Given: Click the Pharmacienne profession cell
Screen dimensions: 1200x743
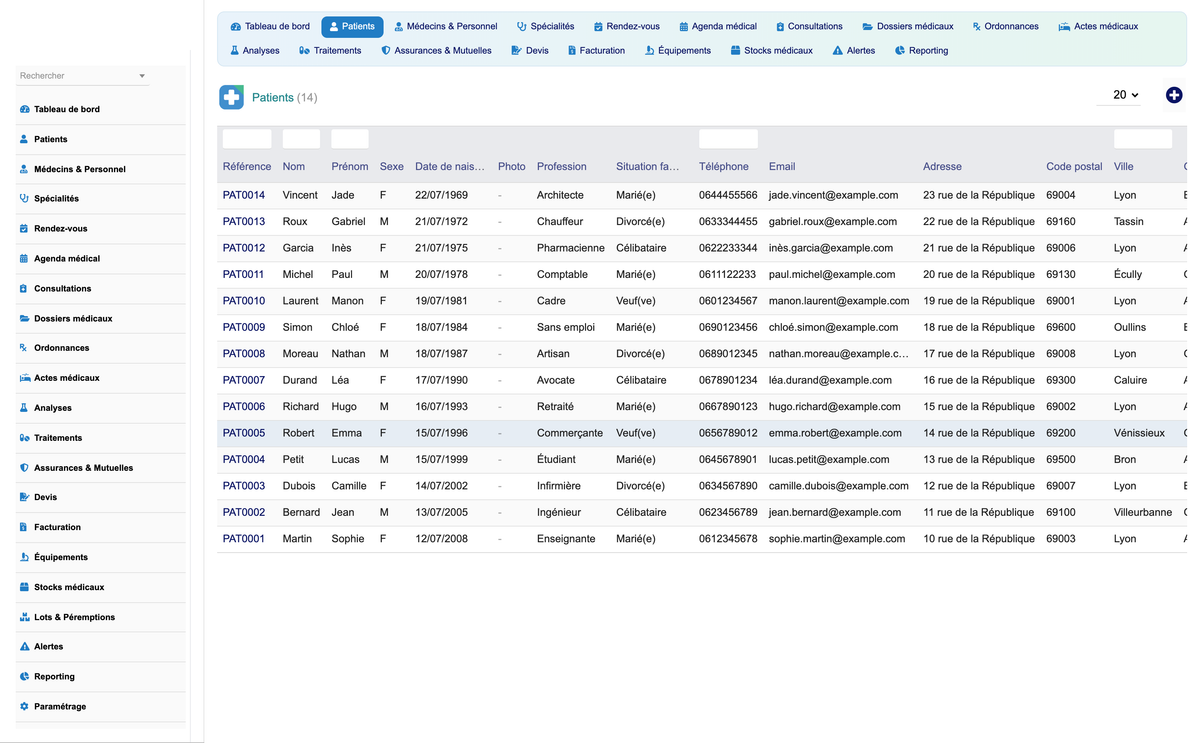Looking at the screenshot, I should 571,248.
